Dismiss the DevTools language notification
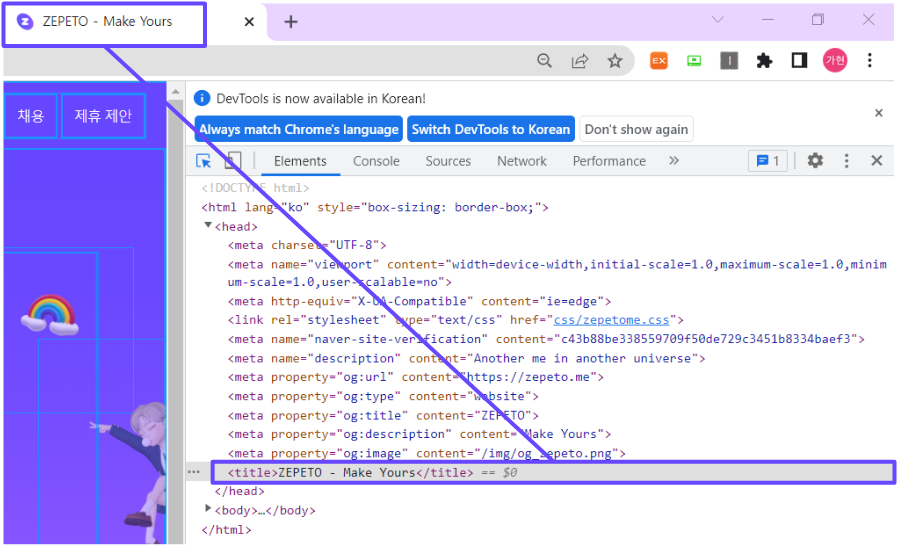897x545 pixels. click(879, 113)
